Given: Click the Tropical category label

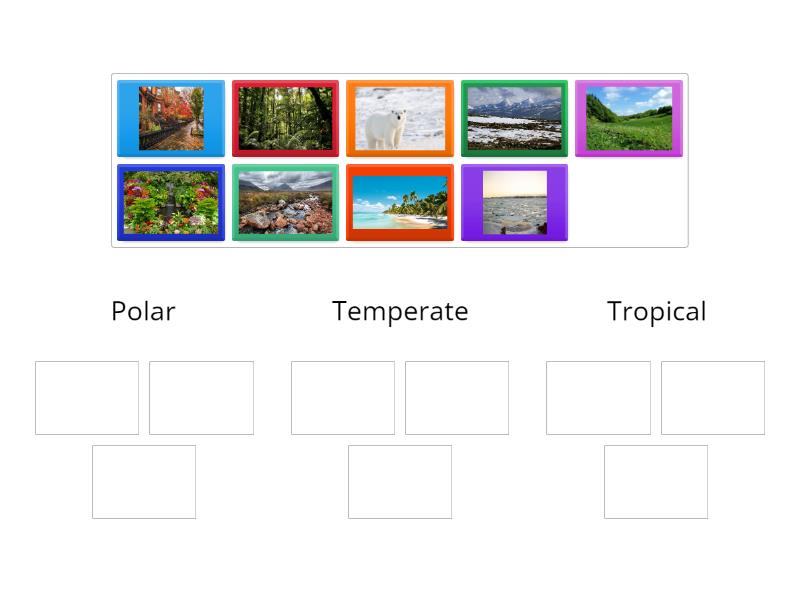Looking at the screenshot, I should (x=656, y=311).
